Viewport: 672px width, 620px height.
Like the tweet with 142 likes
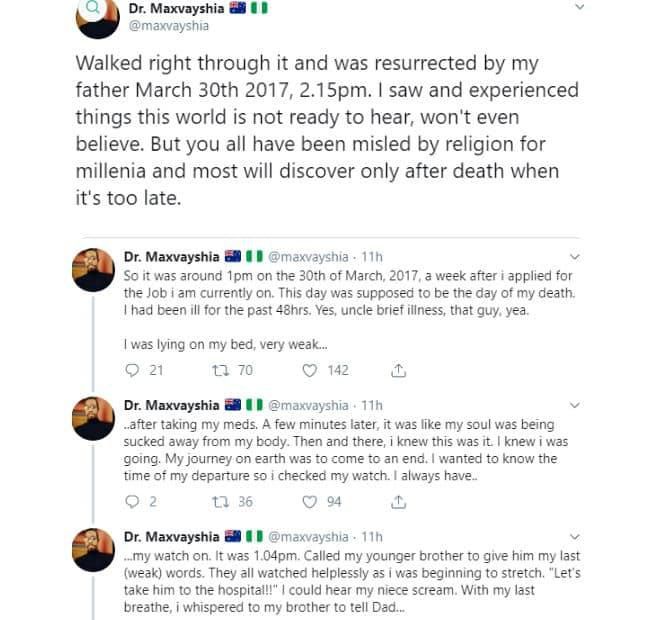click(310, 370)
